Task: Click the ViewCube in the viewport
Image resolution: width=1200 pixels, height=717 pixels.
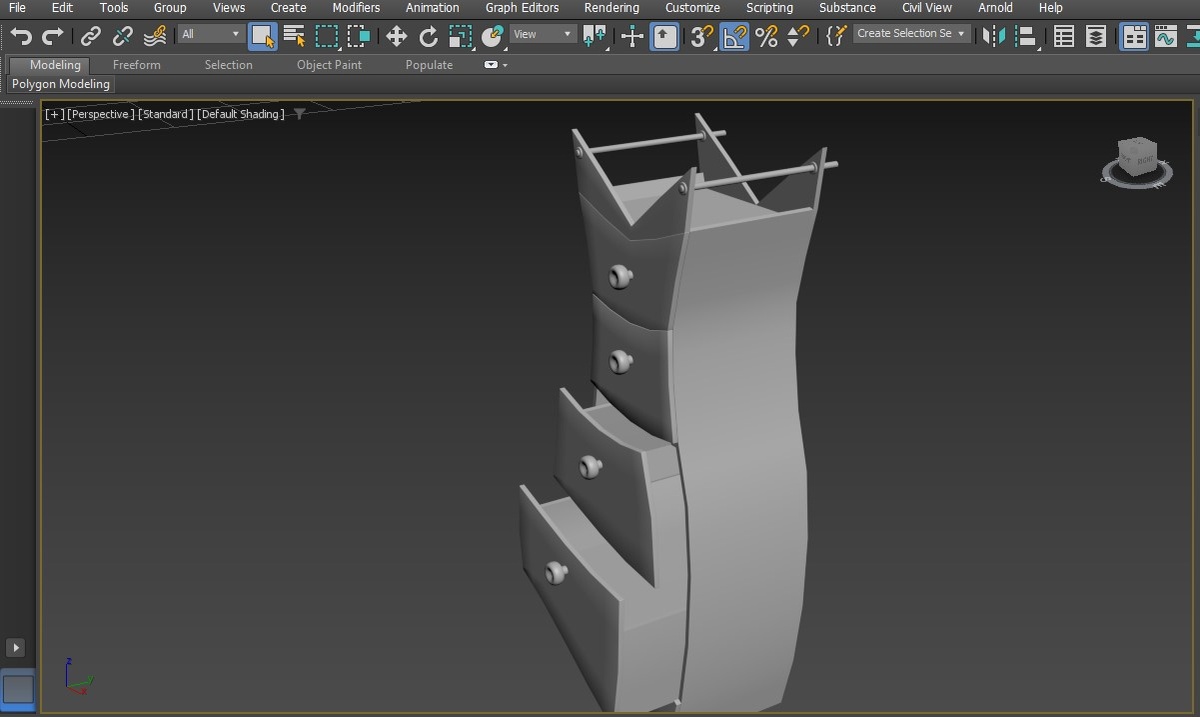Action: pyautogui.click(x=1137, y=158)
